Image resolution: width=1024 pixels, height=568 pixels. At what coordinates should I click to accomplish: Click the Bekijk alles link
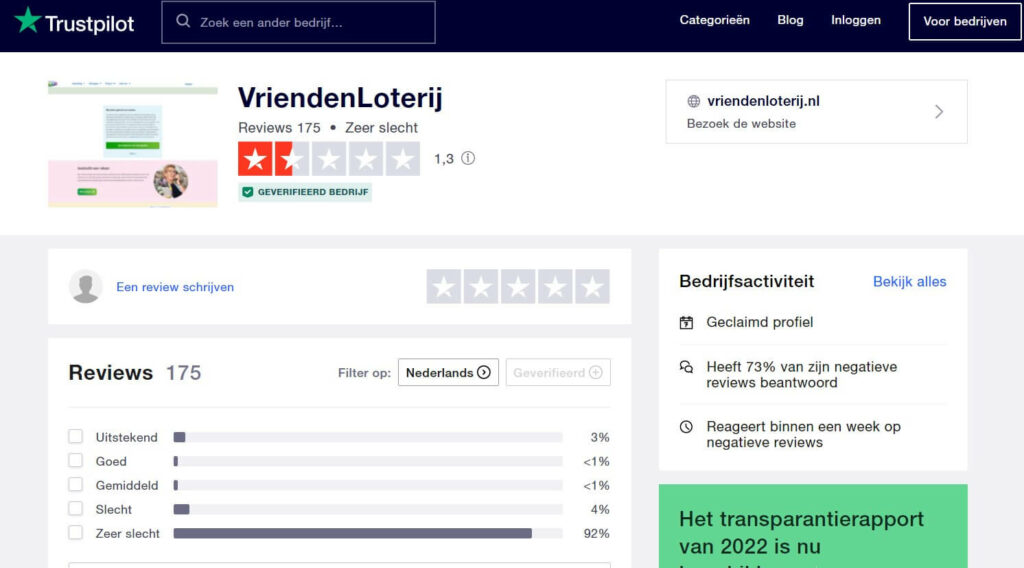click(x=909, y=281)
